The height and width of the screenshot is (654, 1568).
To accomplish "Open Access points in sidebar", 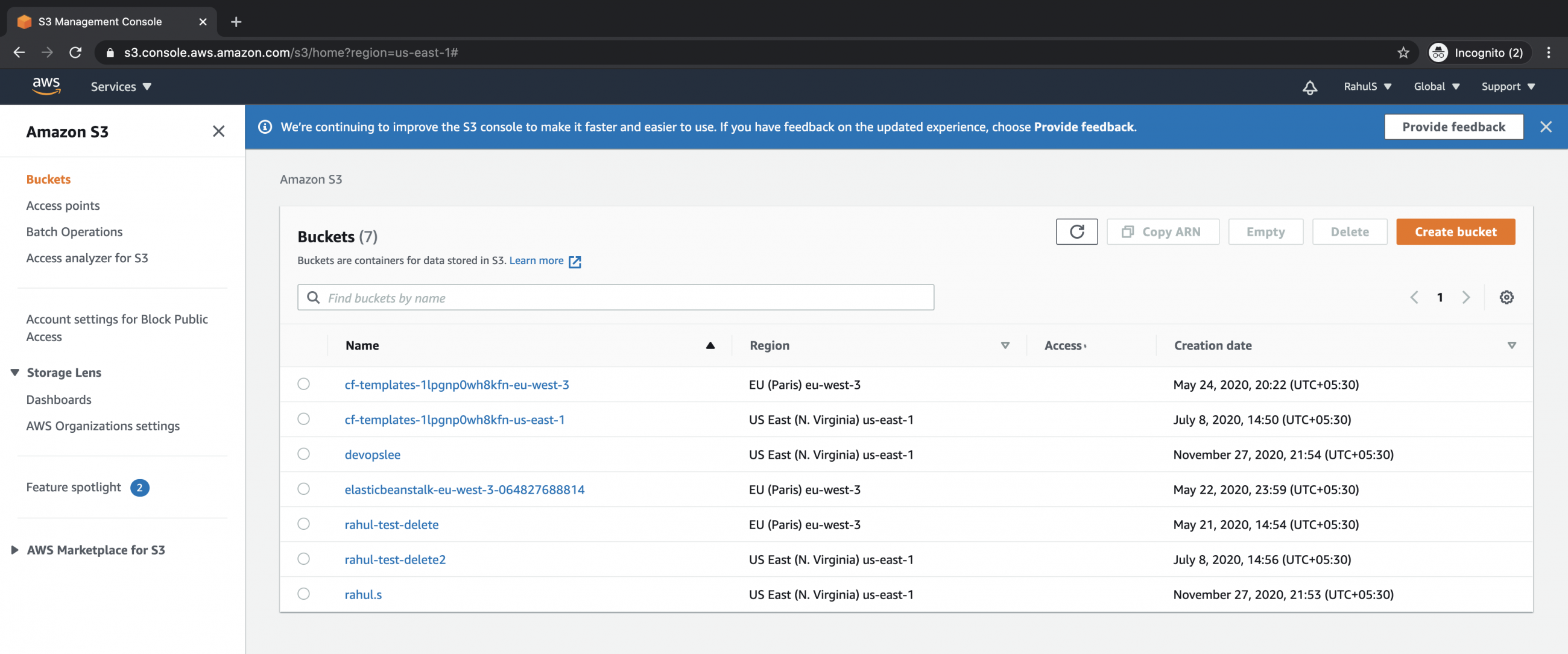I will [x=63, y=206].
